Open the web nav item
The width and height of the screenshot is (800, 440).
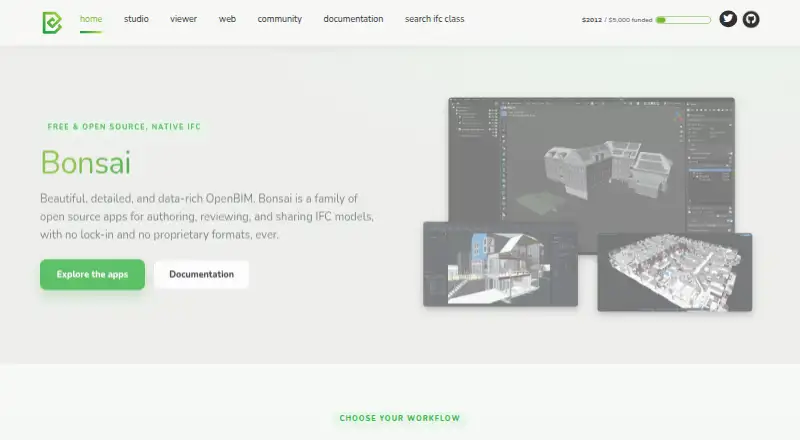coord(227,19)
